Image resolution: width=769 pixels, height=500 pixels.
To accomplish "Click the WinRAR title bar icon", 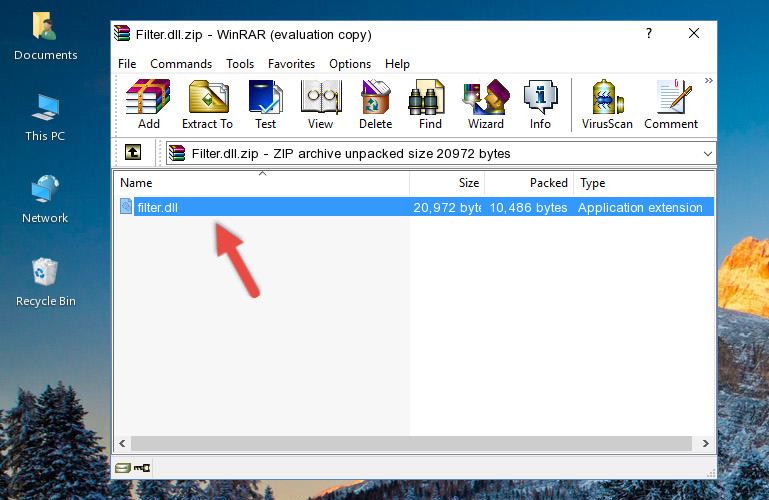I will (122, 34).
